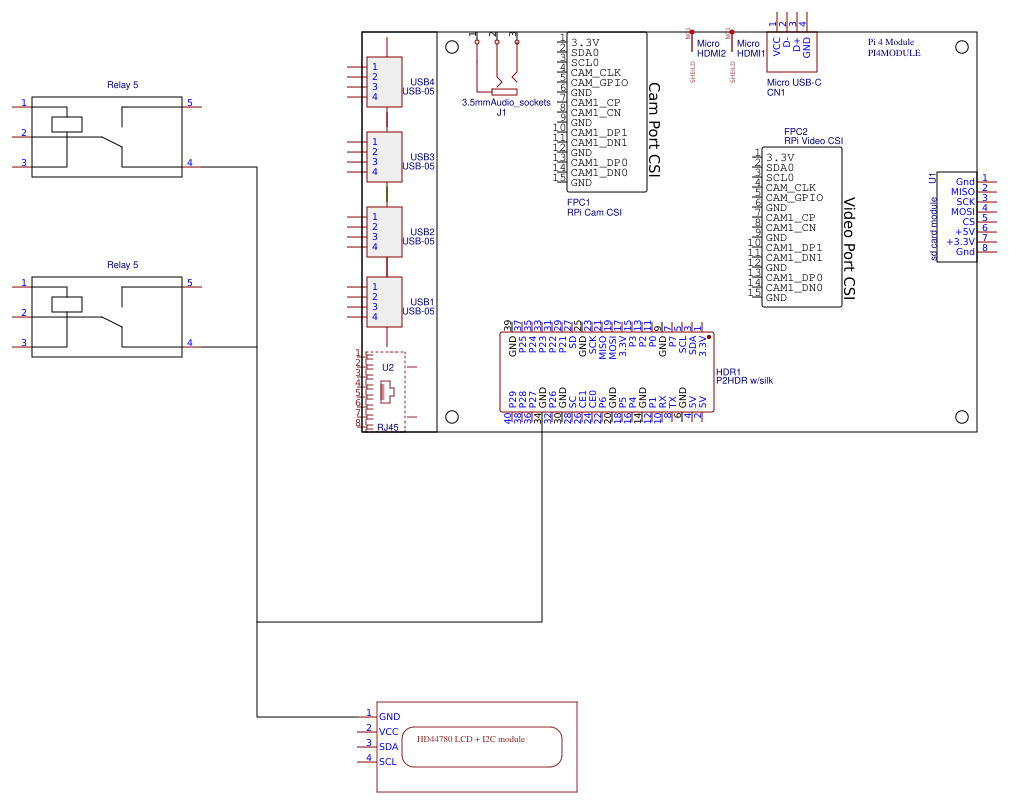Click the +3.3V pin on the SD card module
1009x802 pixels.
(961, 242)
